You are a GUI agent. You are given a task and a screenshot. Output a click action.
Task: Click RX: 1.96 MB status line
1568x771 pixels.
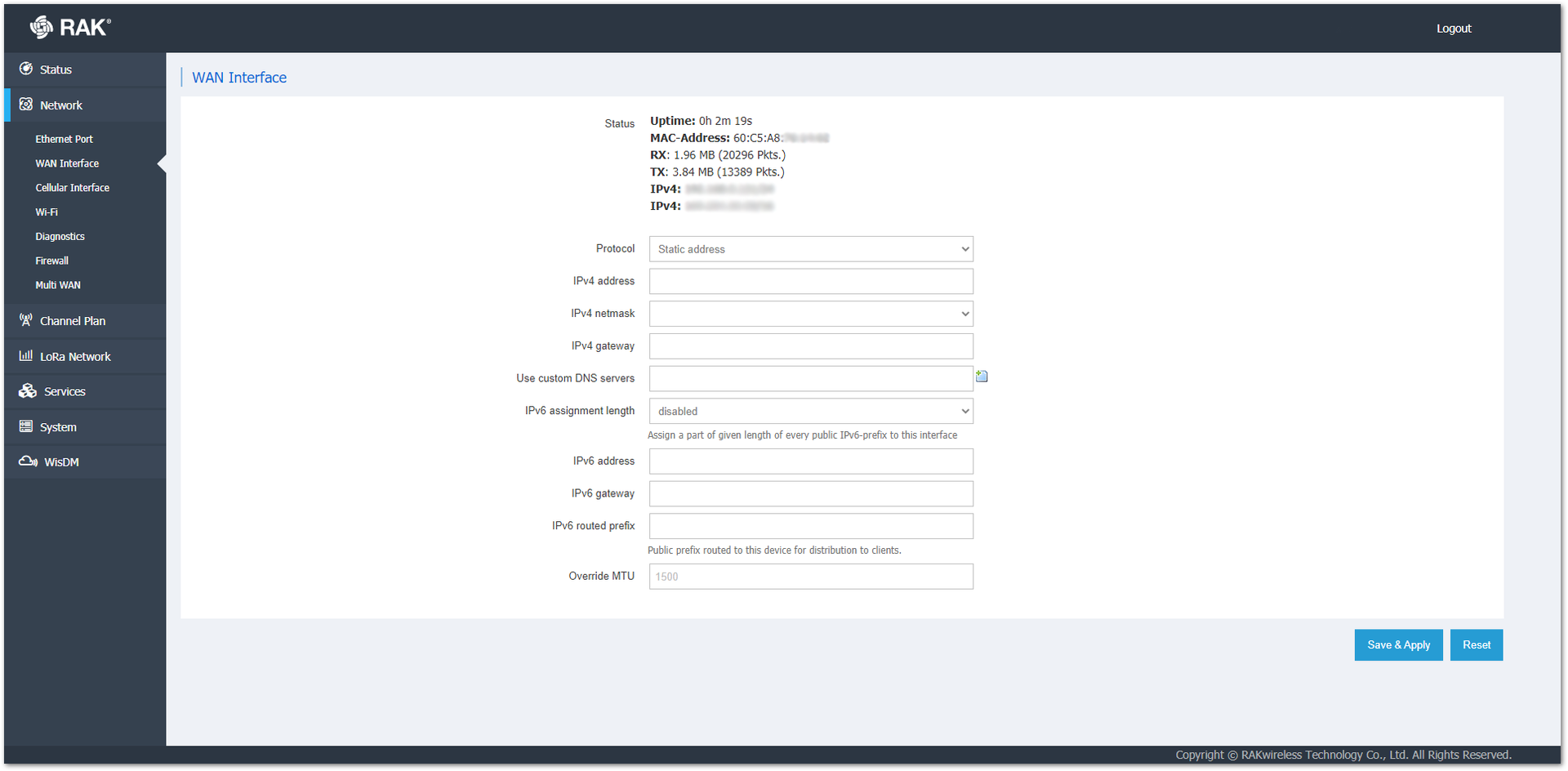(718, 155)
